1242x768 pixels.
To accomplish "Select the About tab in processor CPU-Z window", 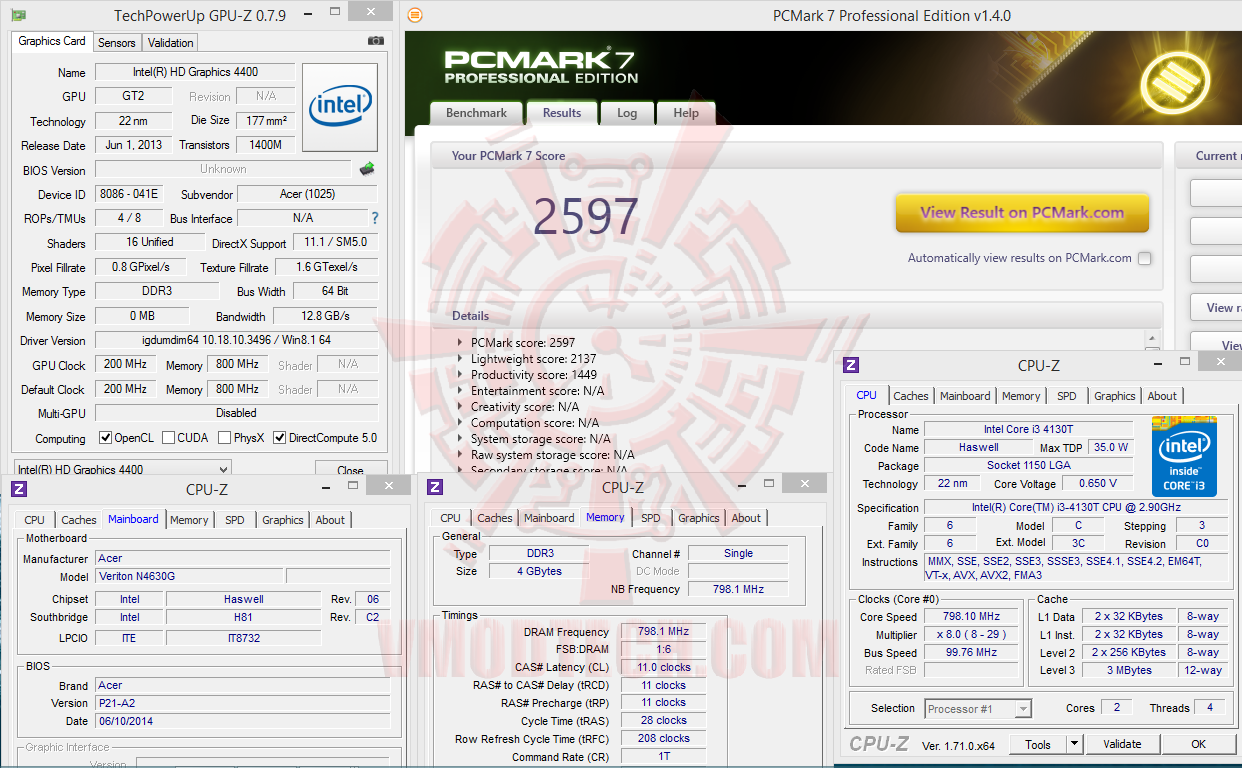I will coord(1162,396).
